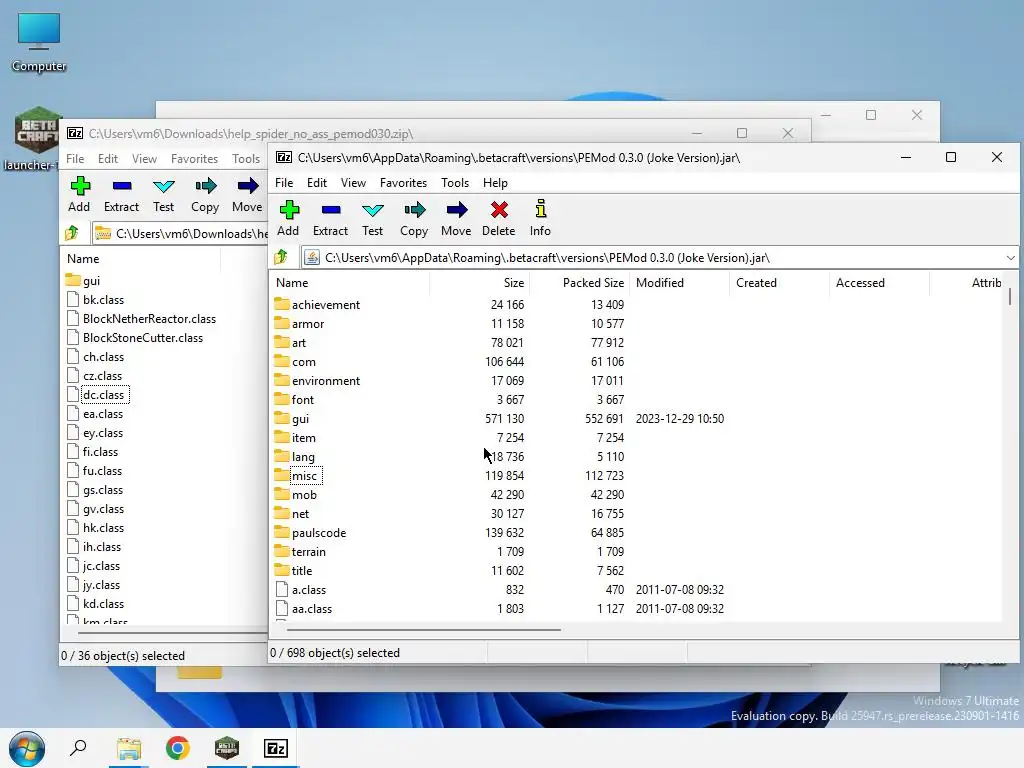1024x768 pixels.
Task: Sort by the Created column header
Action: (779, 283)
